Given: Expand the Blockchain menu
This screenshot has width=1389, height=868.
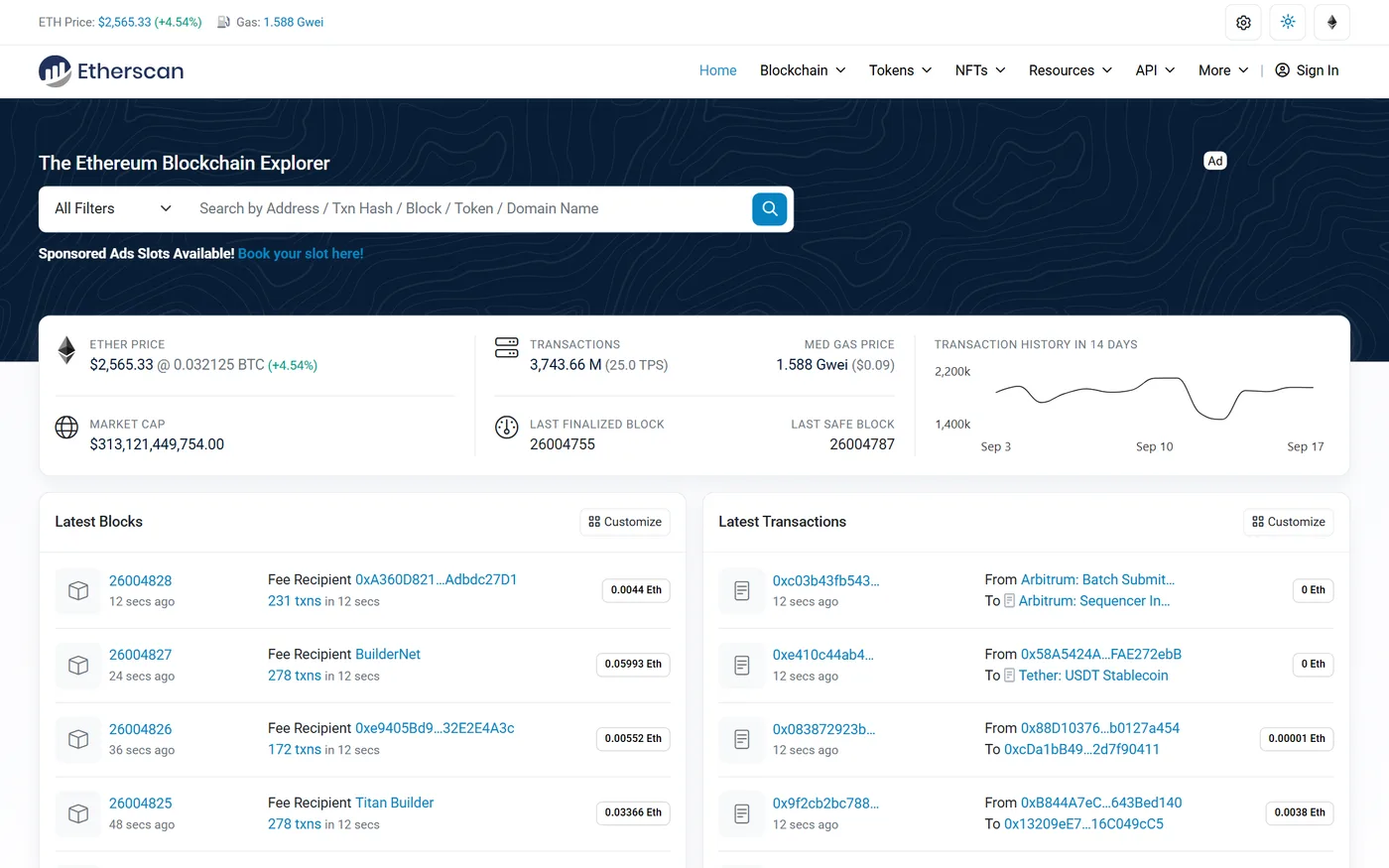Looking at the screenshot, I should (803, 70).
